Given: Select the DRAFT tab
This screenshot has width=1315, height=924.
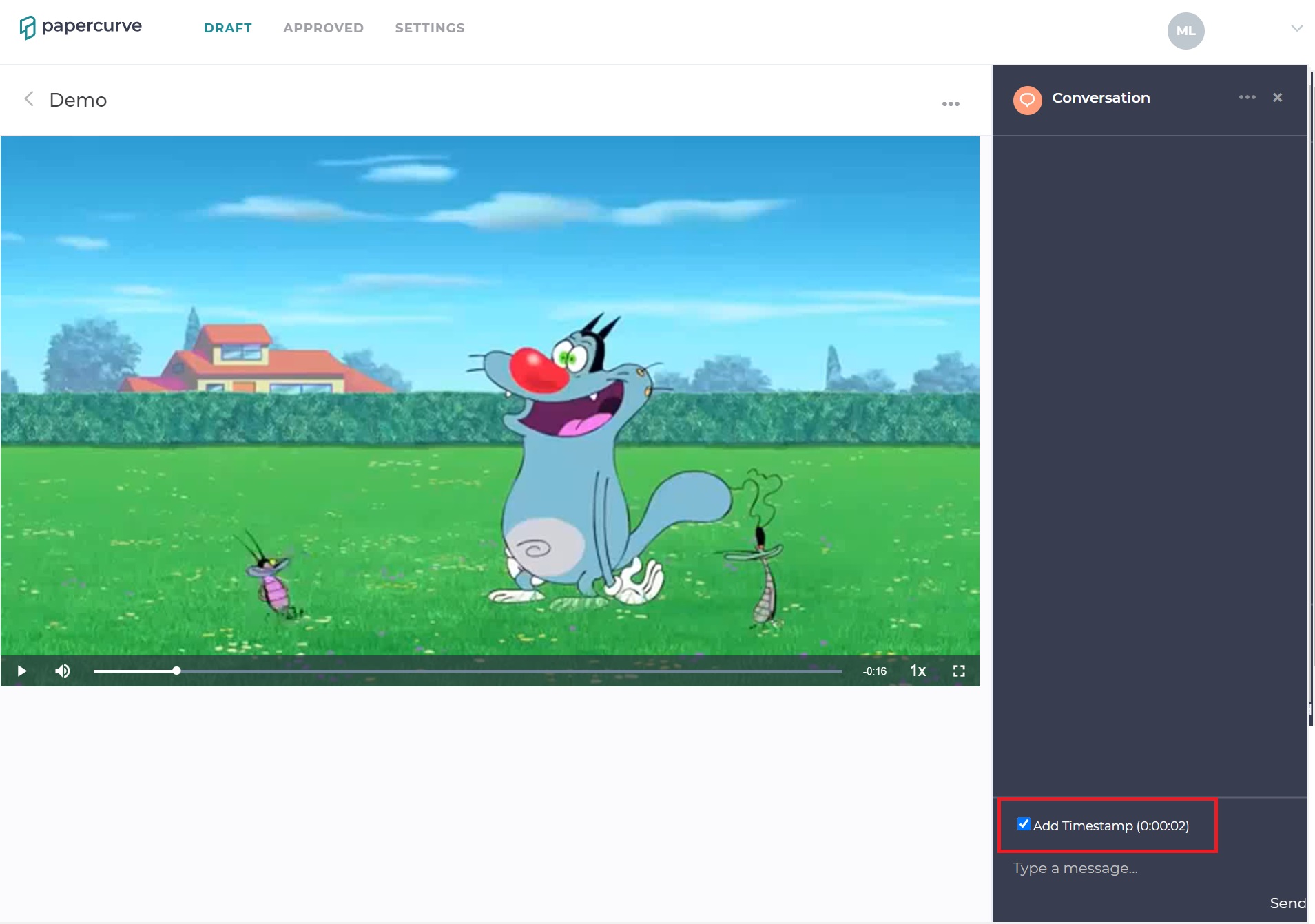Looking at the screenshot, I should tap(227, 28).
